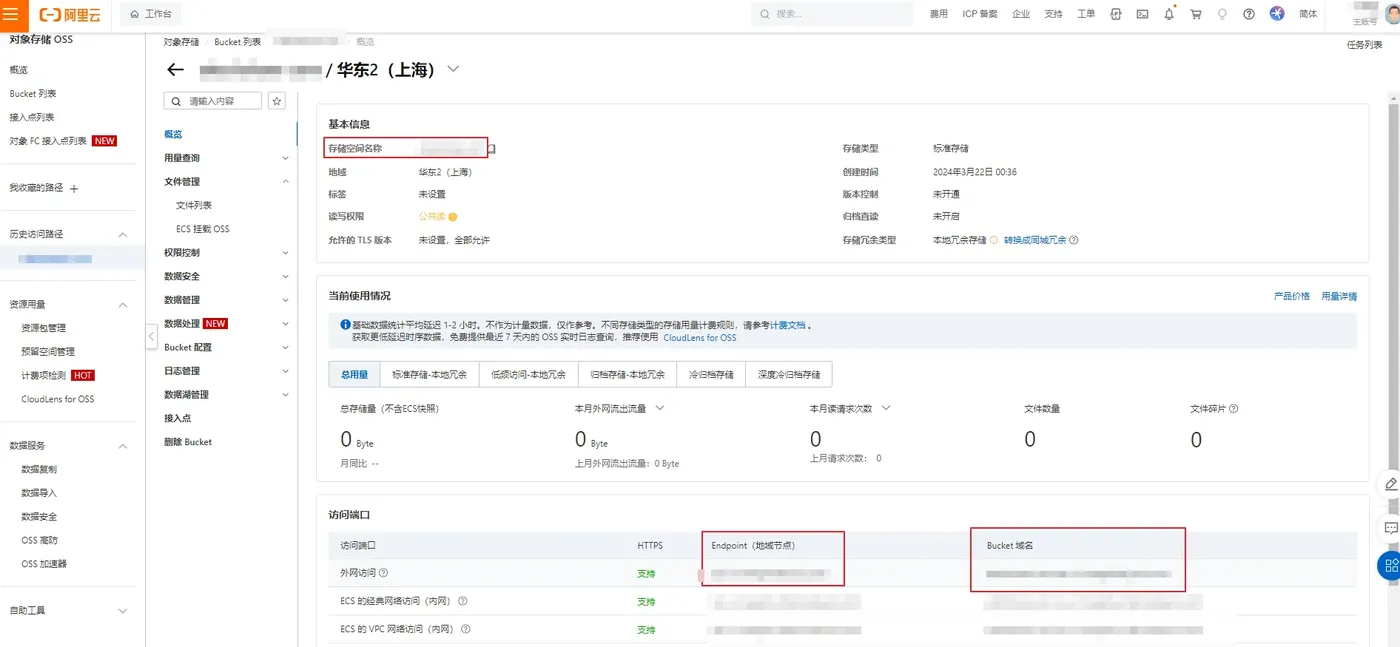The width and height of the screenshot is (1400, 647).
Task: Expand the bucket region dropdown chevron
Action: click(453, 69)
